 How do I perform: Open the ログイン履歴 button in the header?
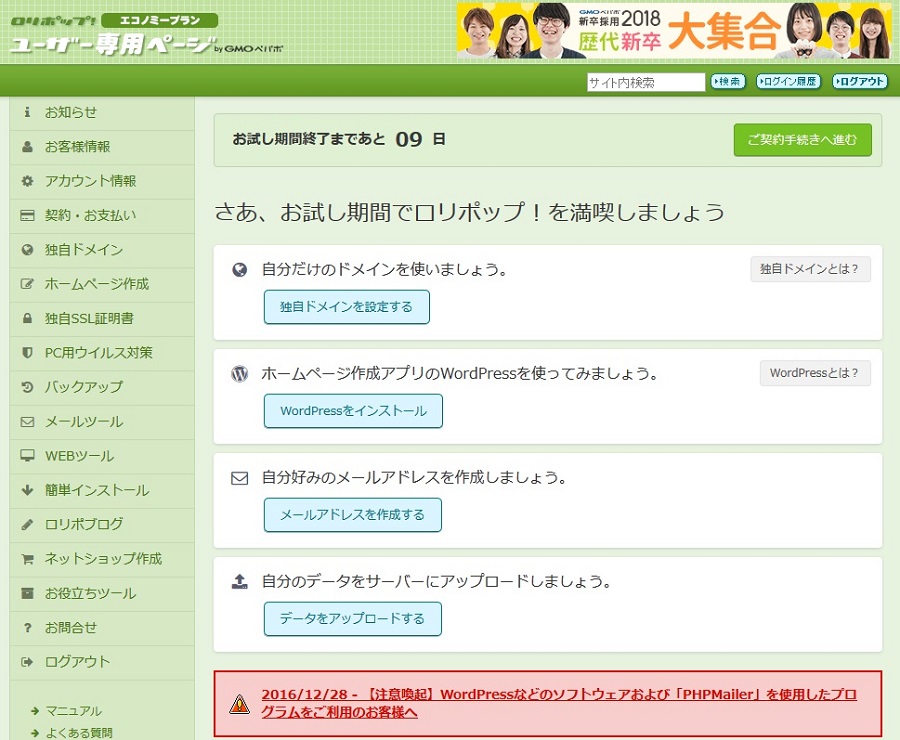pos(788,82)
